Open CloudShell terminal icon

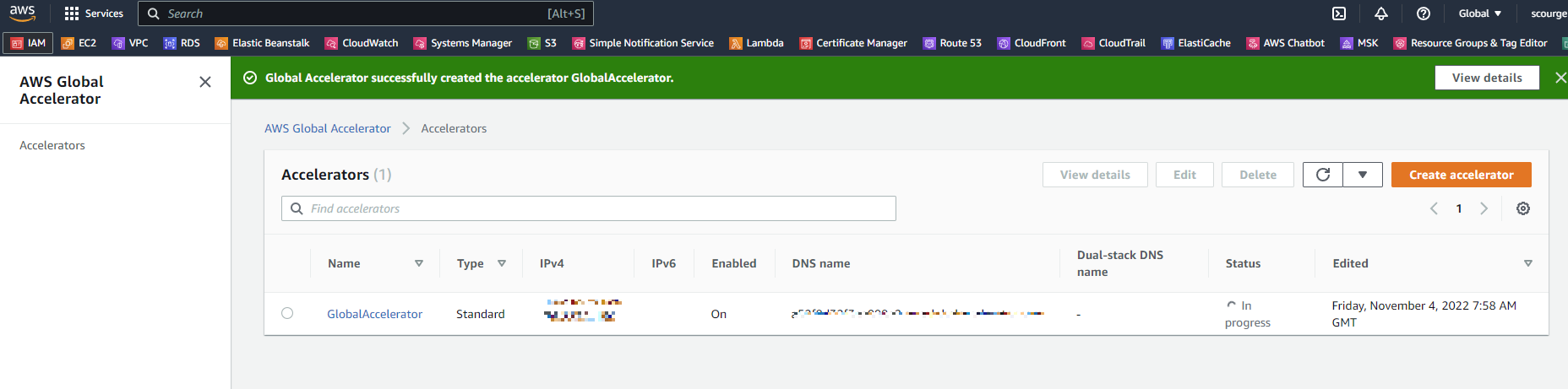tap(1339, 14)
